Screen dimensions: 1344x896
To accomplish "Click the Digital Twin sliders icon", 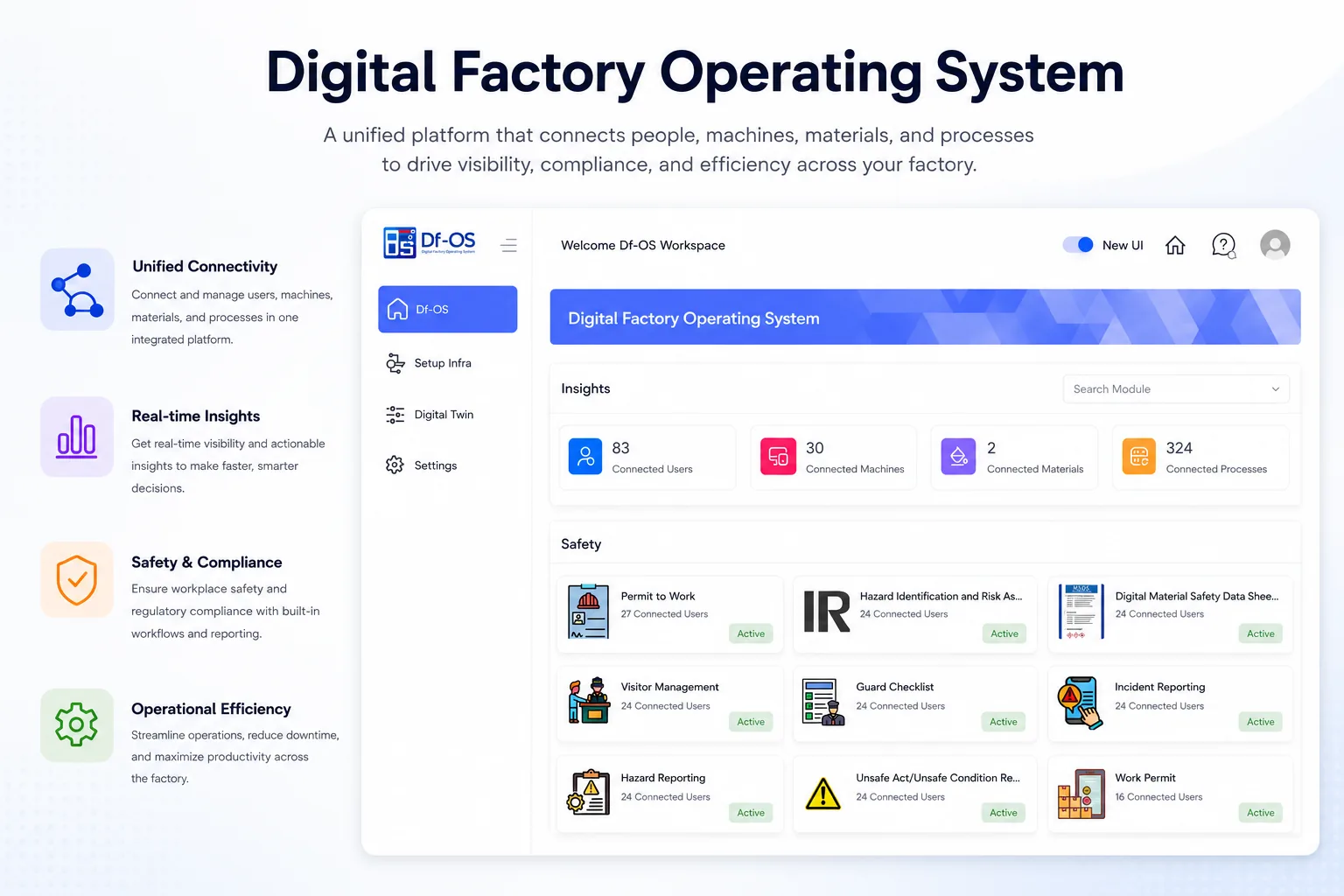I will tap(395, 415).
